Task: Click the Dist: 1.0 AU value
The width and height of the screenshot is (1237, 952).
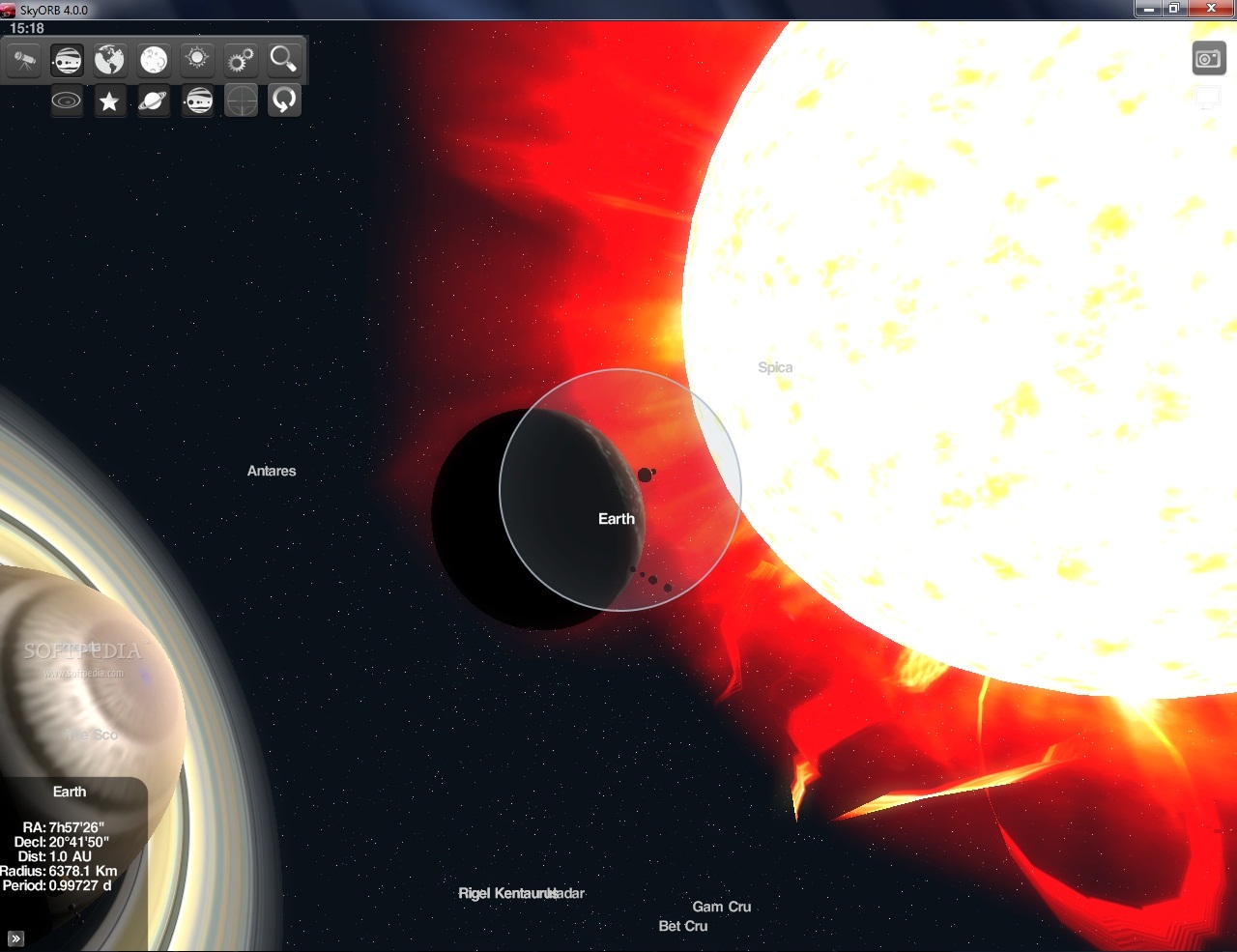Action: [x=55, y=856]
